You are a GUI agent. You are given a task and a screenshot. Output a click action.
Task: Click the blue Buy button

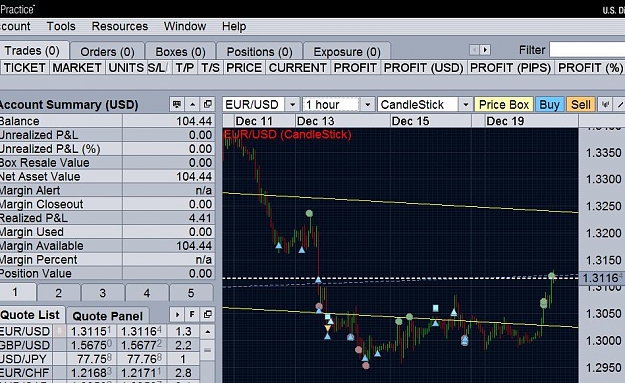click(x=549, y=104)
